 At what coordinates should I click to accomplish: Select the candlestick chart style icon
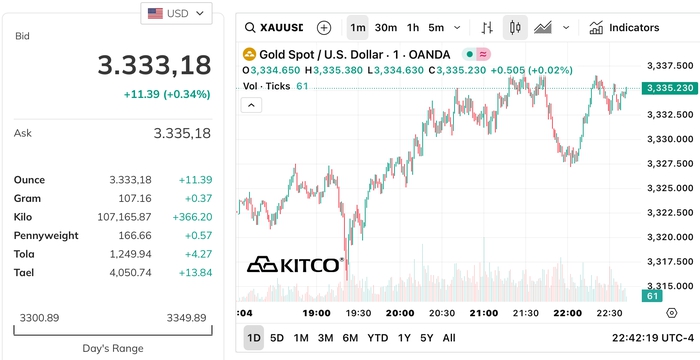tap(515, 28)
